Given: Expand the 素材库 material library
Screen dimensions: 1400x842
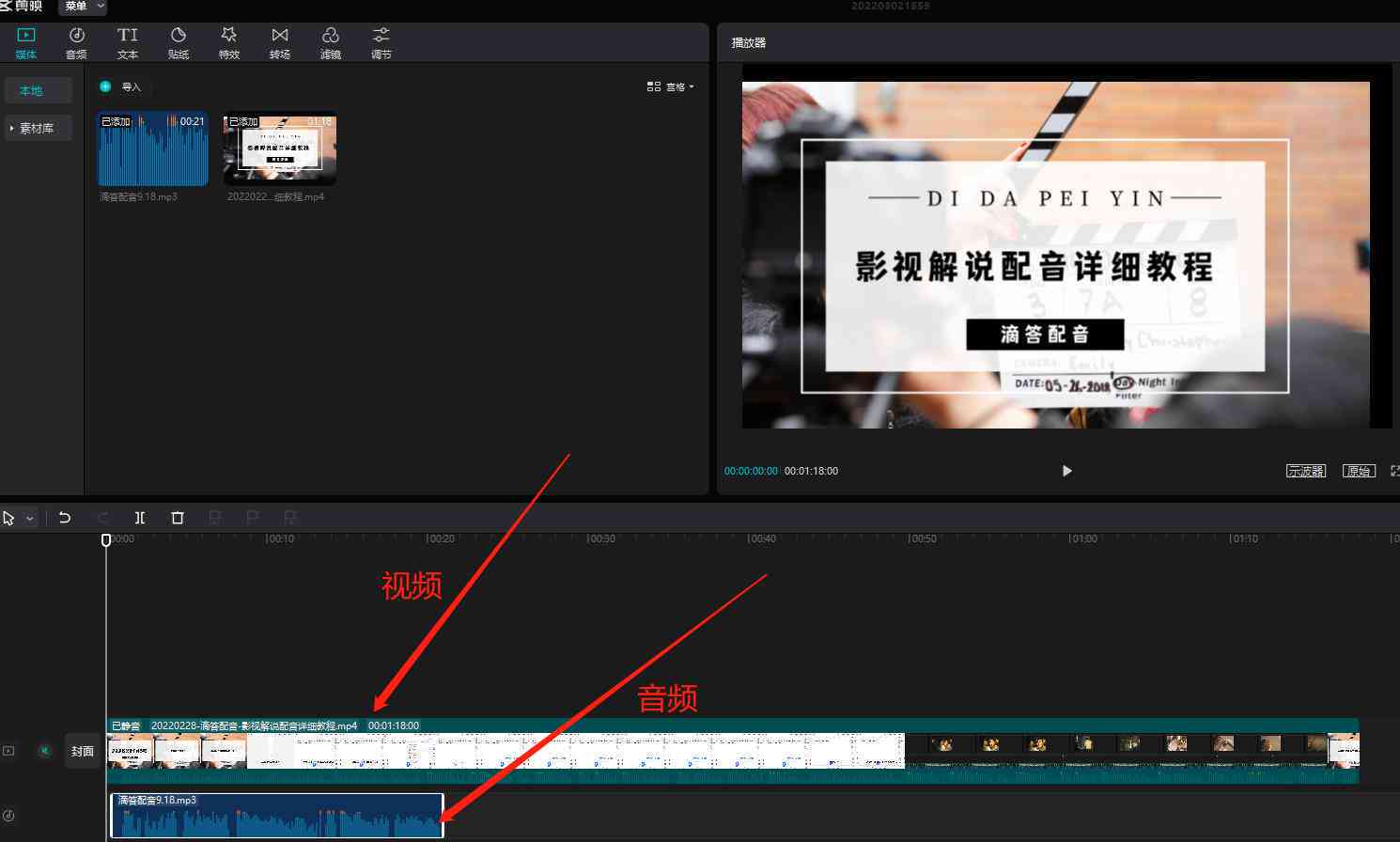Looking at the screenshot, I should coord(39,128).
